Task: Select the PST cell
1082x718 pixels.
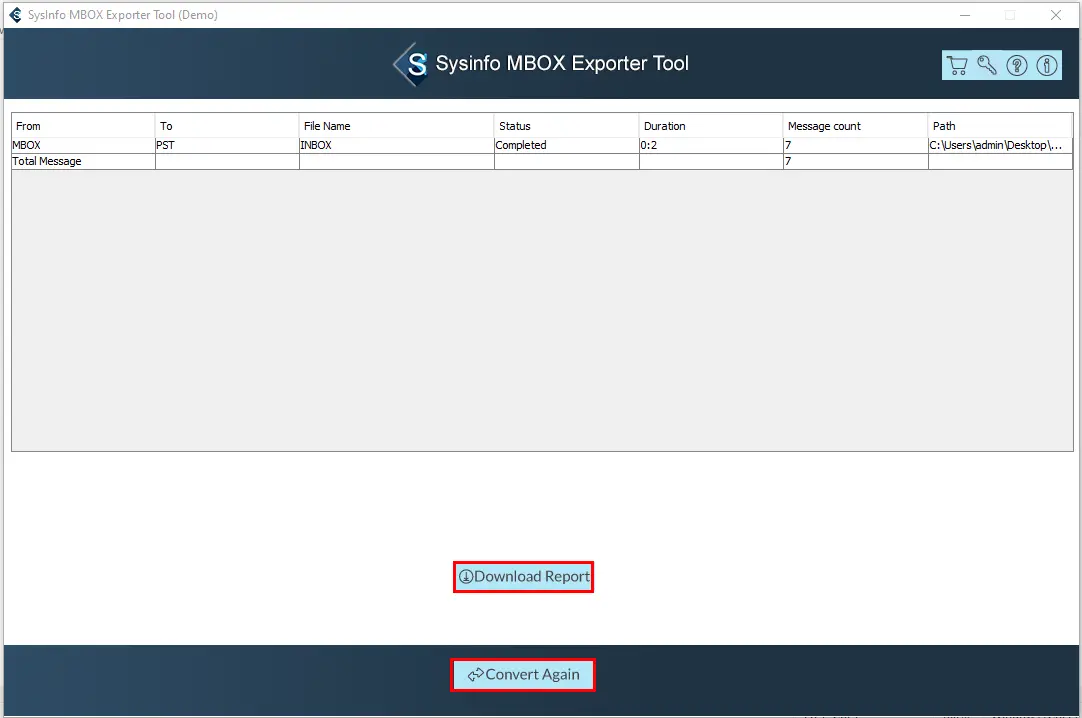Action: coord(227,145)
